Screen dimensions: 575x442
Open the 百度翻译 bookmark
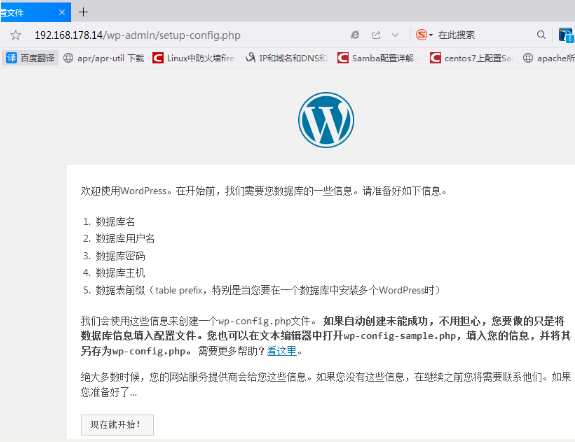[x=30, y=58]
